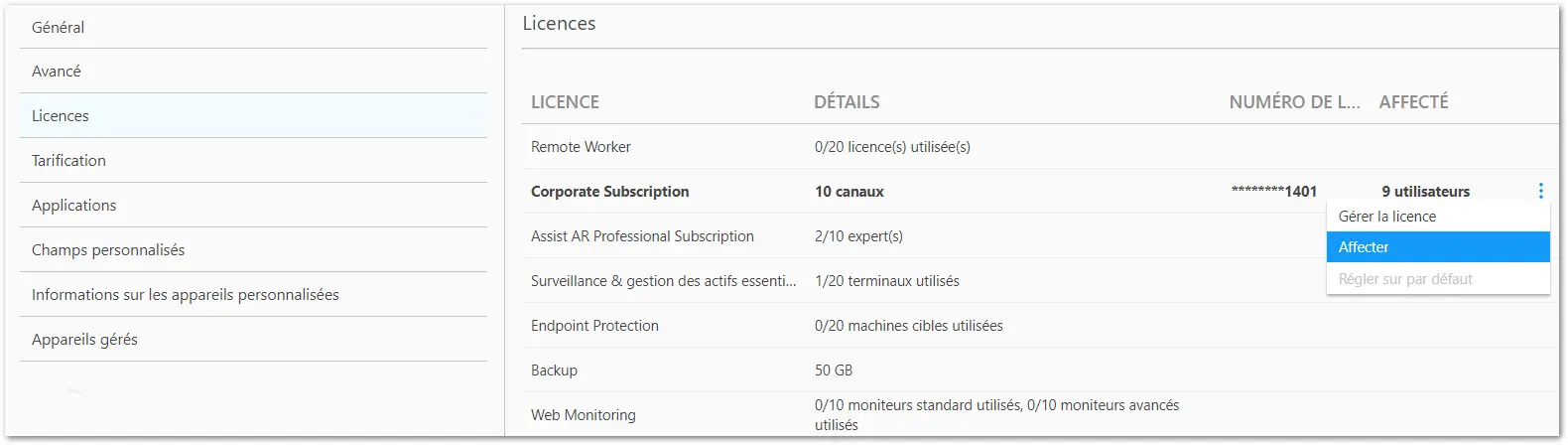
Task: Go to the Avancé section
Action: tap(253, 72)
